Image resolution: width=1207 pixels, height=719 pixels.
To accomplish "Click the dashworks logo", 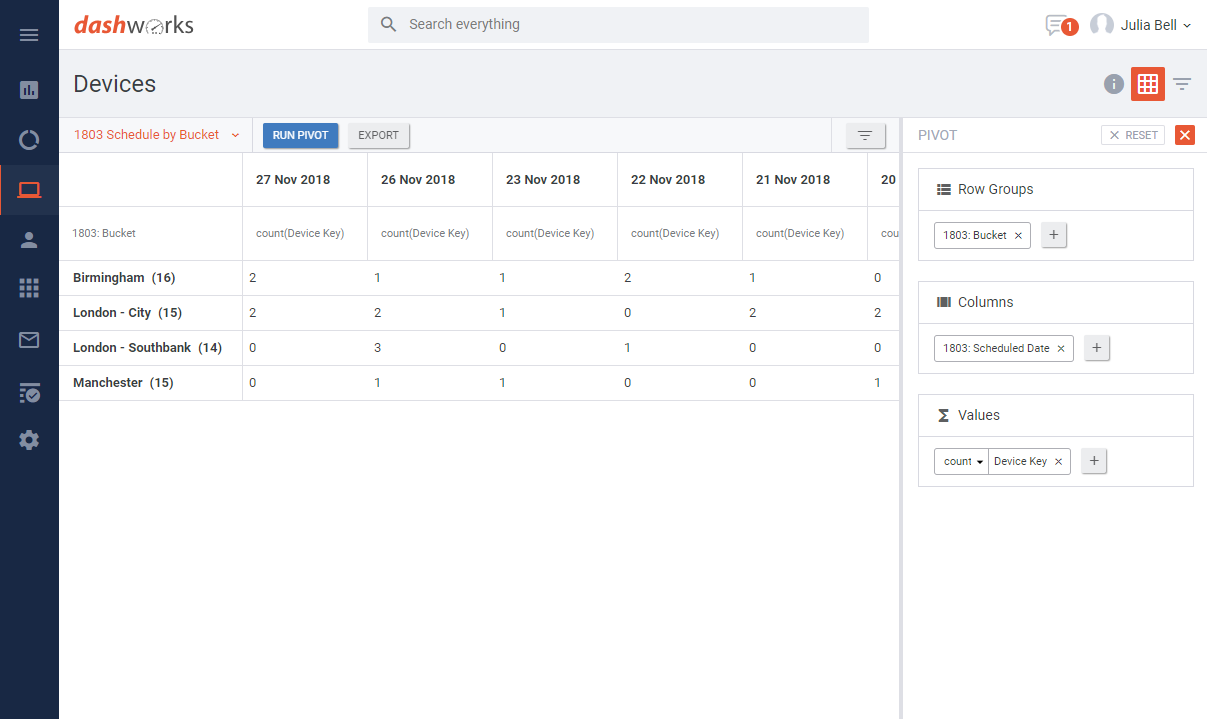I will (134, 25).
